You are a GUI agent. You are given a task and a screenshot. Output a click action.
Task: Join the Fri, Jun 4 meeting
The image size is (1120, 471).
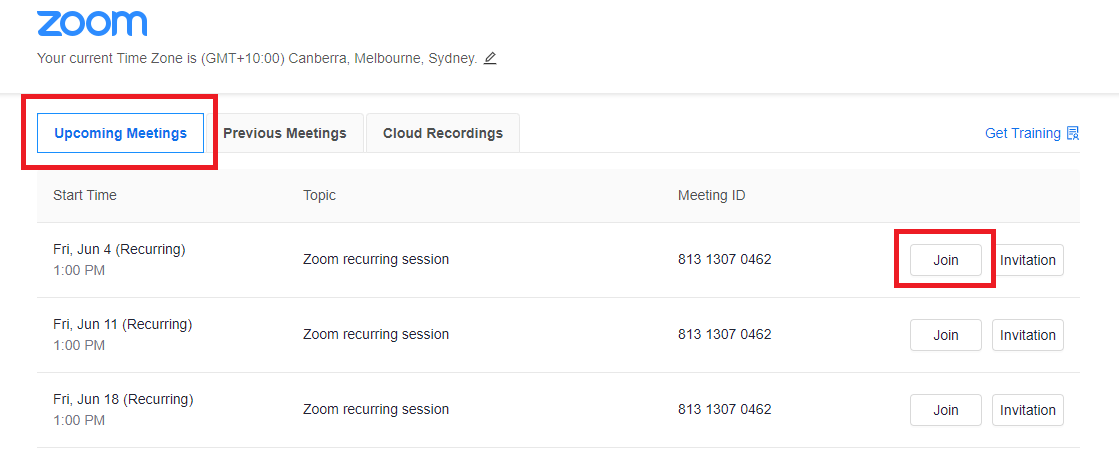946,260
